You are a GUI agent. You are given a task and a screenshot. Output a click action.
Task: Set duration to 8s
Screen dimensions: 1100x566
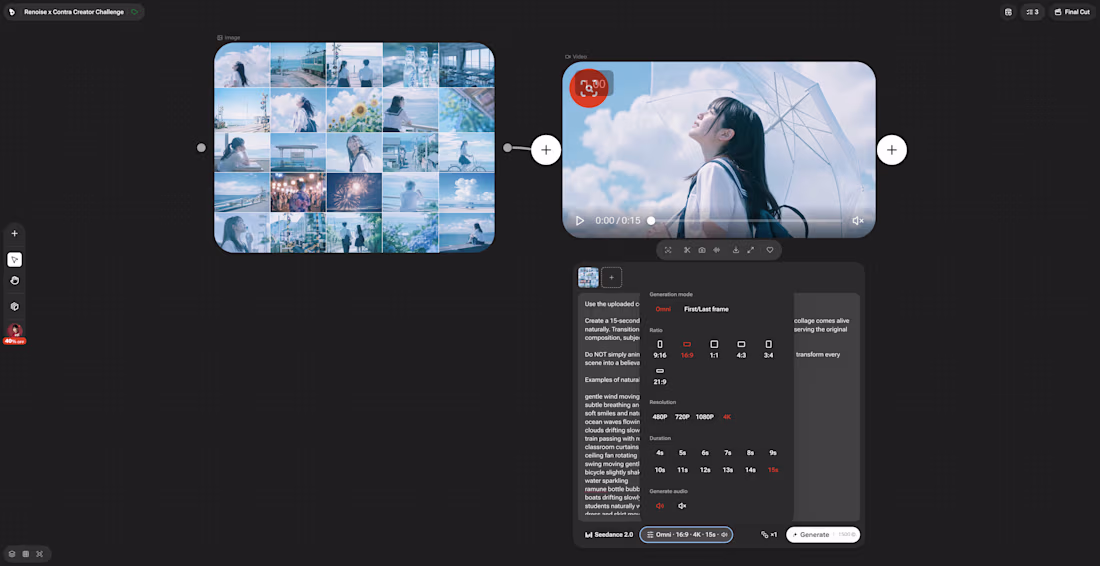750,453
